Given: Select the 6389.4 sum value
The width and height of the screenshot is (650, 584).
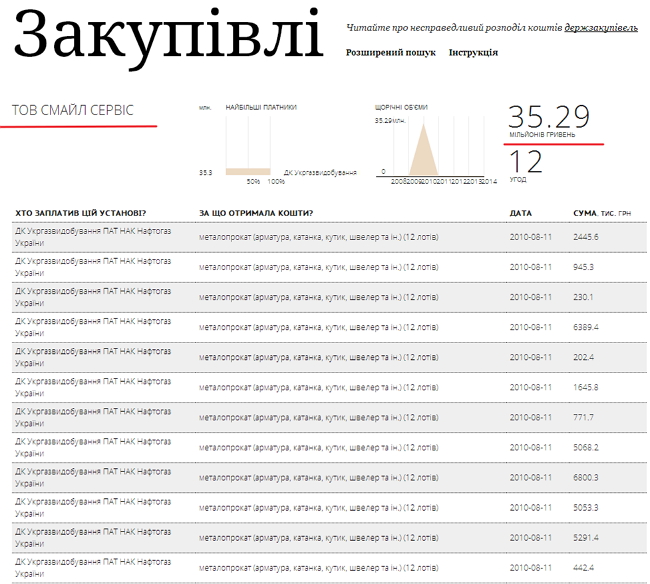Looking at the screenshot, I should (x=585, y=327).
